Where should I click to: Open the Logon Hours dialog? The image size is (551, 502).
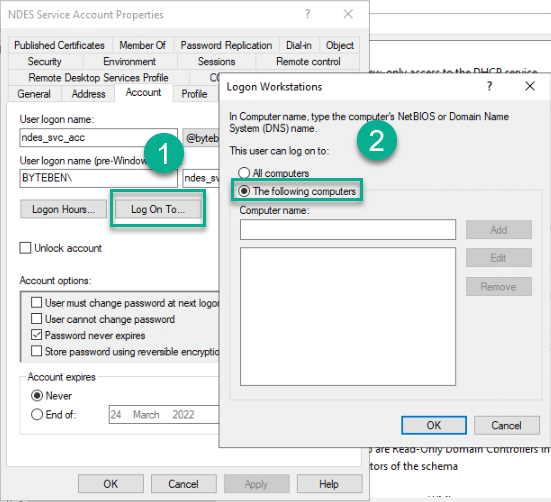(x=64, y=209)
